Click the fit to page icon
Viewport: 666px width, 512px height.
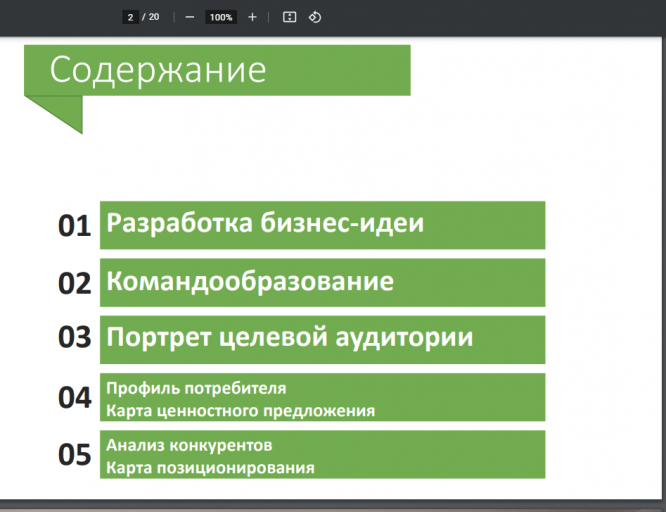[289, 17]
